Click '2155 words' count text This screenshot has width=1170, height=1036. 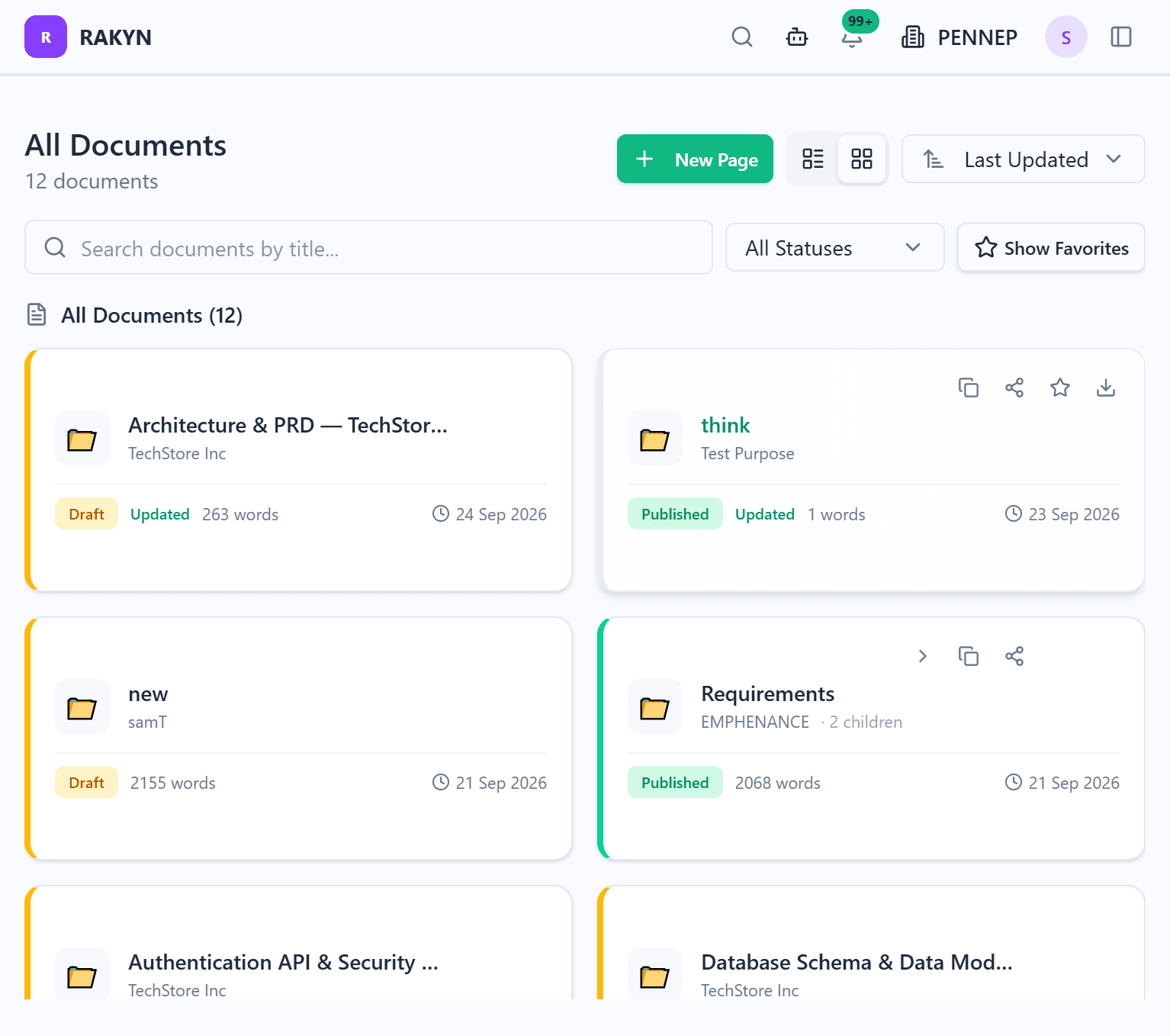(x=173, y=783)
